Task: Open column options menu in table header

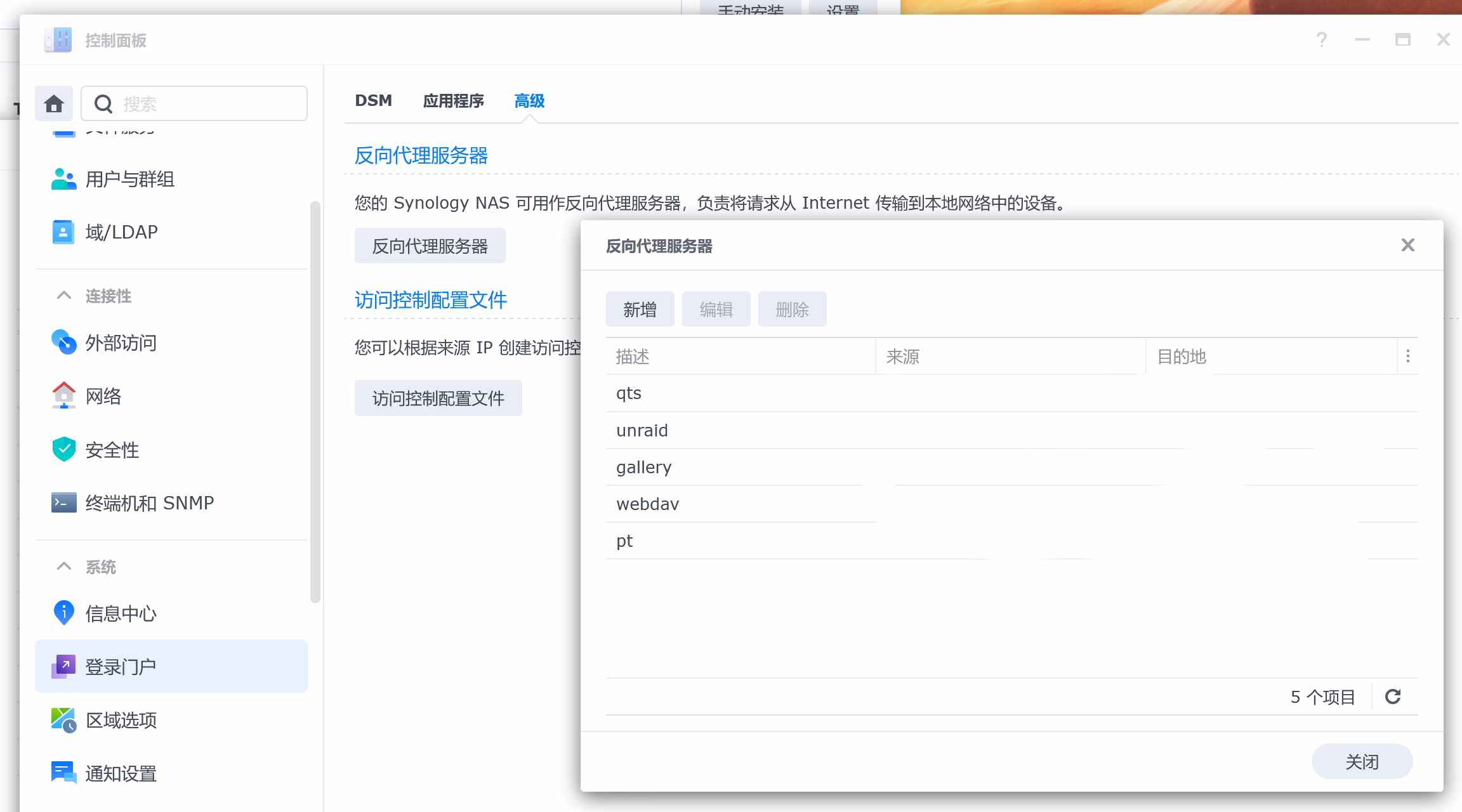Action: click(1407, 357)
